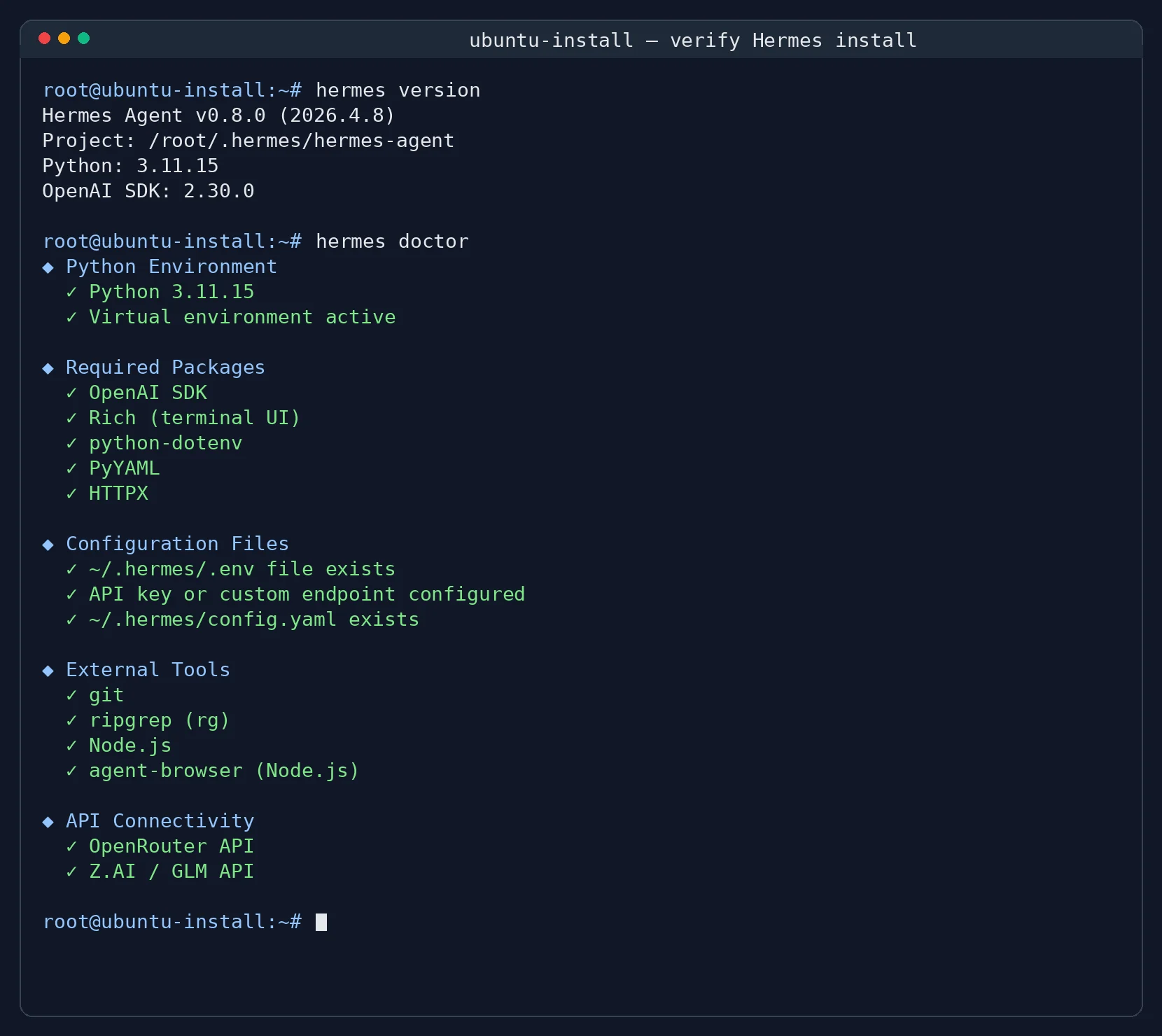Click the 'PyYAML' package line
The height and width of the screenshot is (1036, 1162).
(124, 468)
